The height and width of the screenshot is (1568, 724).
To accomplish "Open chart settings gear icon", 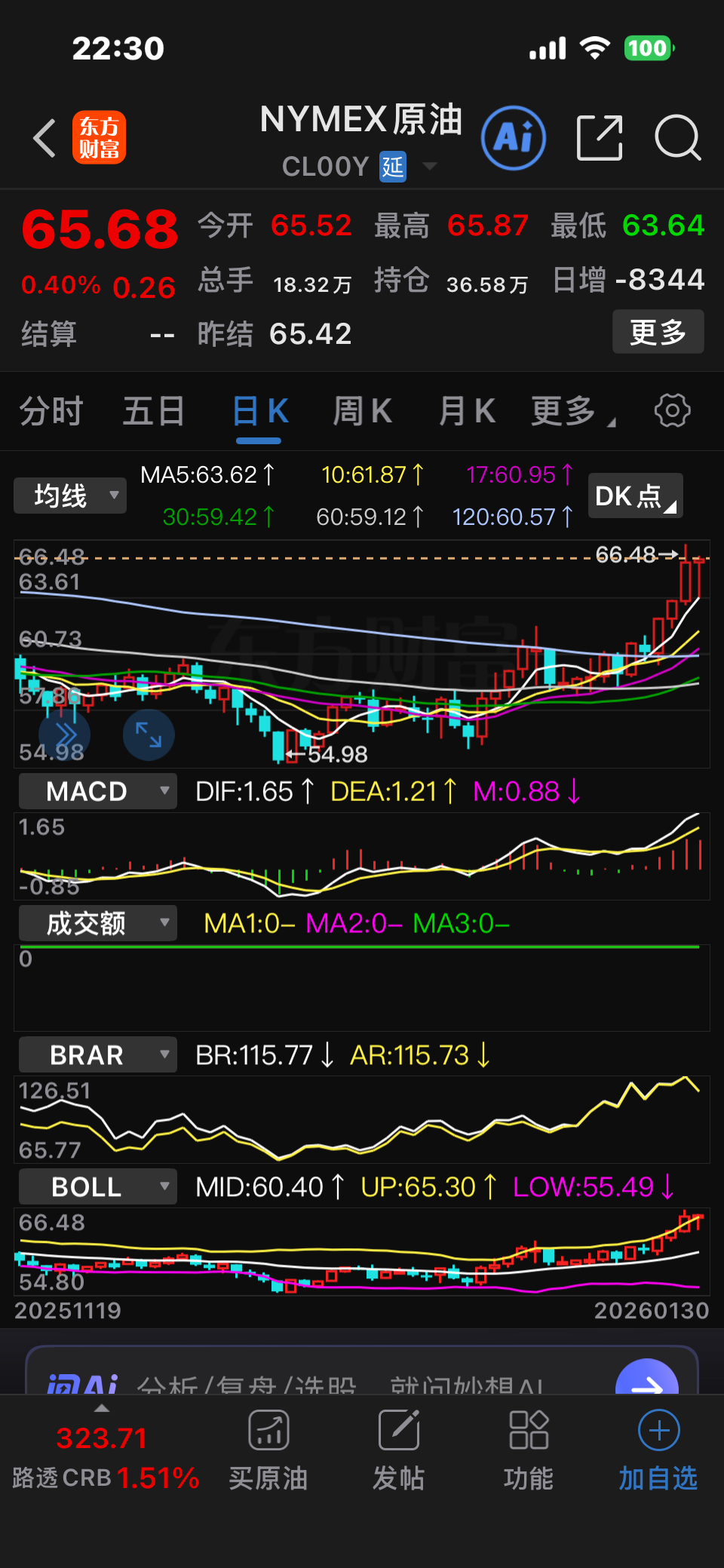I will point(672,410).
